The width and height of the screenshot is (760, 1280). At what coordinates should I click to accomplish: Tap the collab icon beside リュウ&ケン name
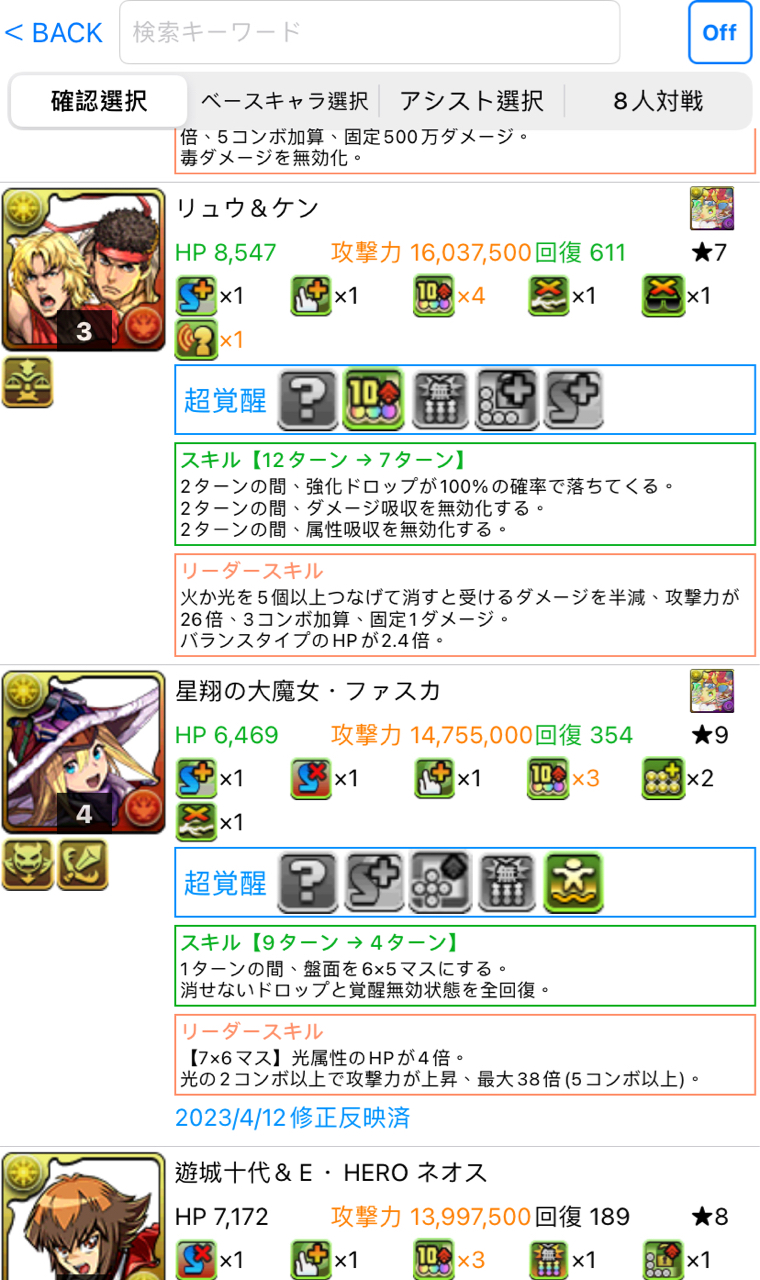point(712,208)
